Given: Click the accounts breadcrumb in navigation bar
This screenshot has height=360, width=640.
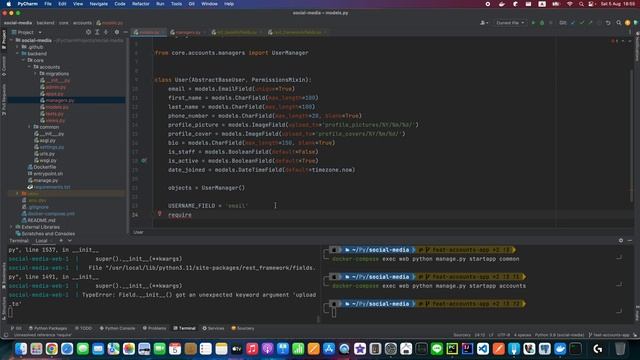Looking at the screenshot, I should [82, 23].
